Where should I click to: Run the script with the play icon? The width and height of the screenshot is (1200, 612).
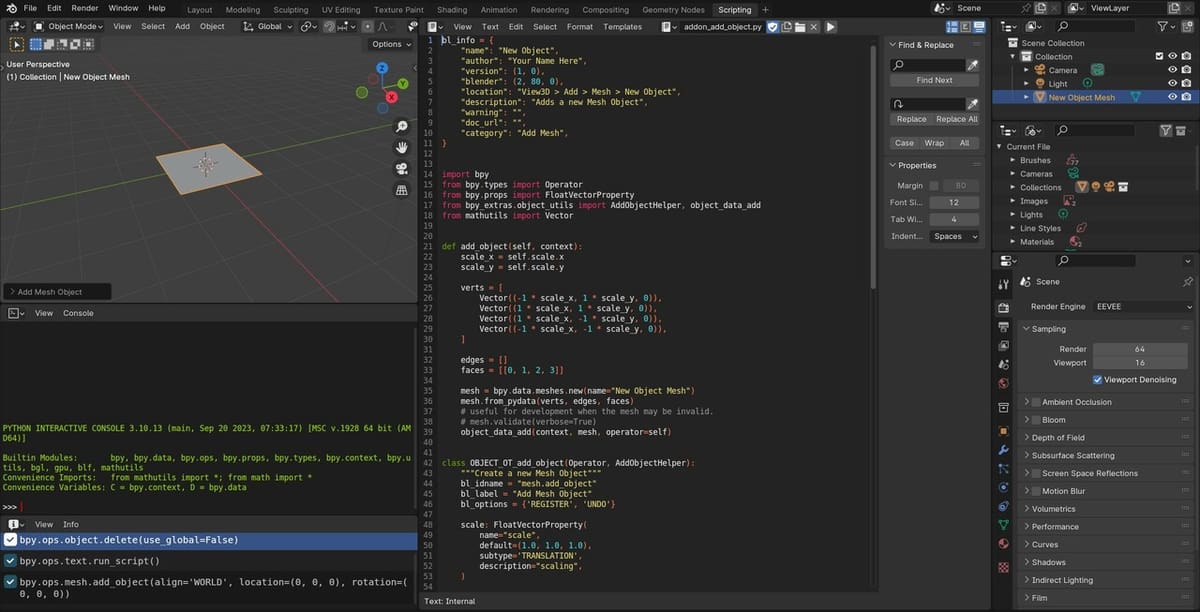831,27
